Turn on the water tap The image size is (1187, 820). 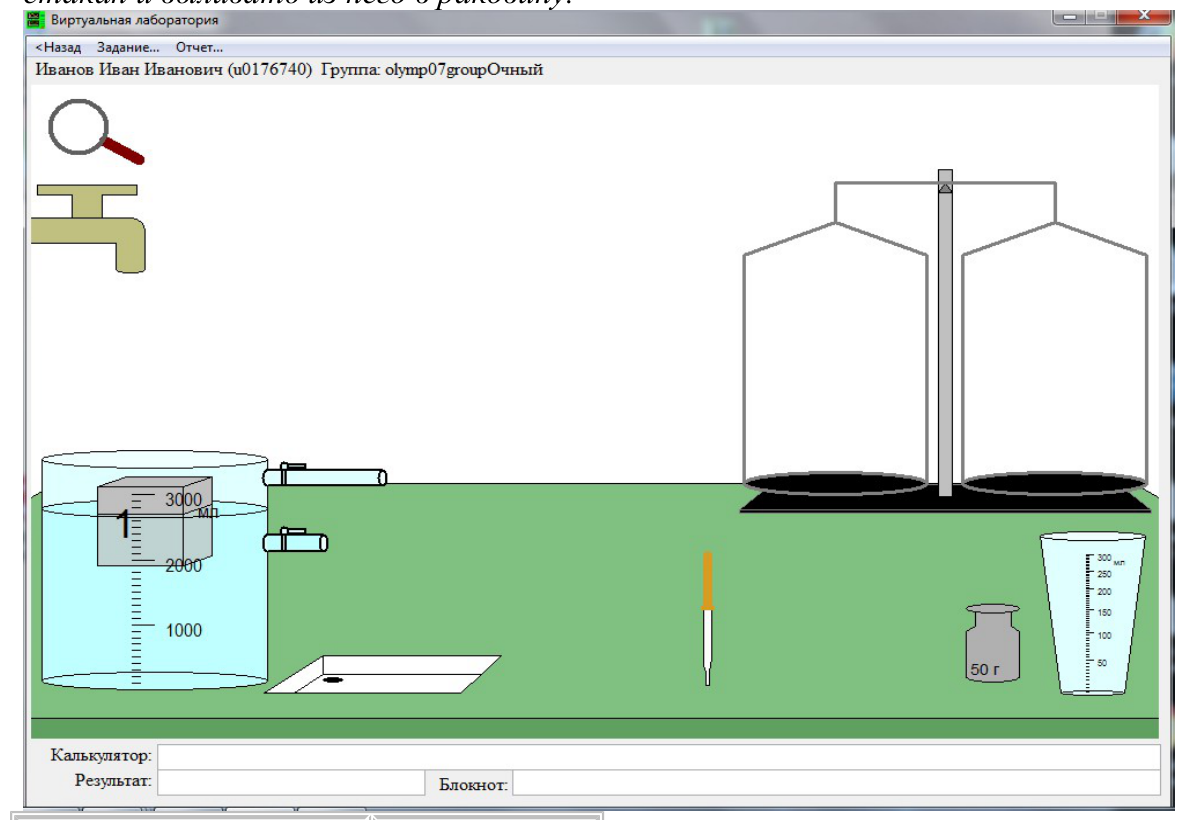[89, 228]
